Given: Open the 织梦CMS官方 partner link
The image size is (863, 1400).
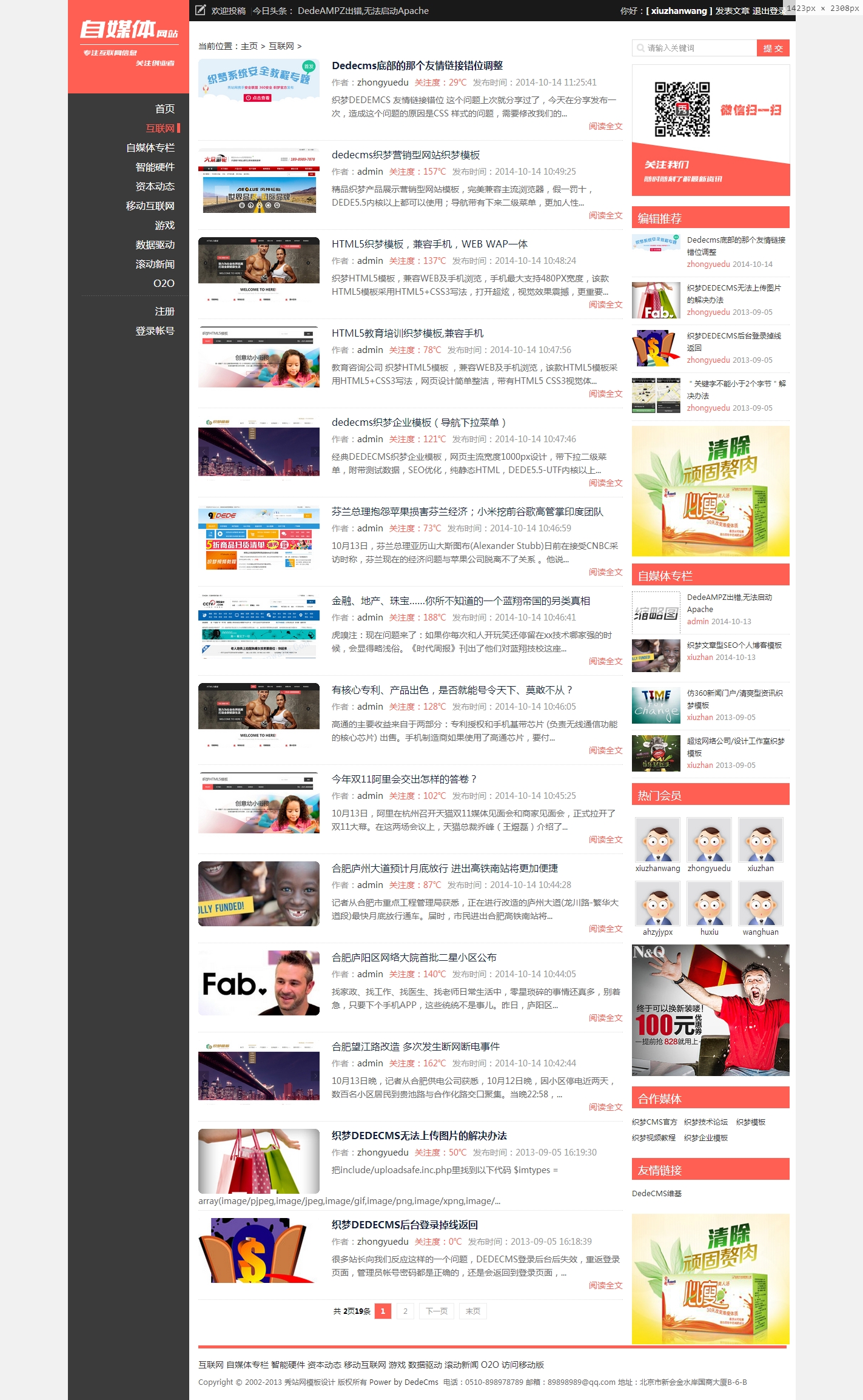Looking at the screenshot, I should point(654,1122).
